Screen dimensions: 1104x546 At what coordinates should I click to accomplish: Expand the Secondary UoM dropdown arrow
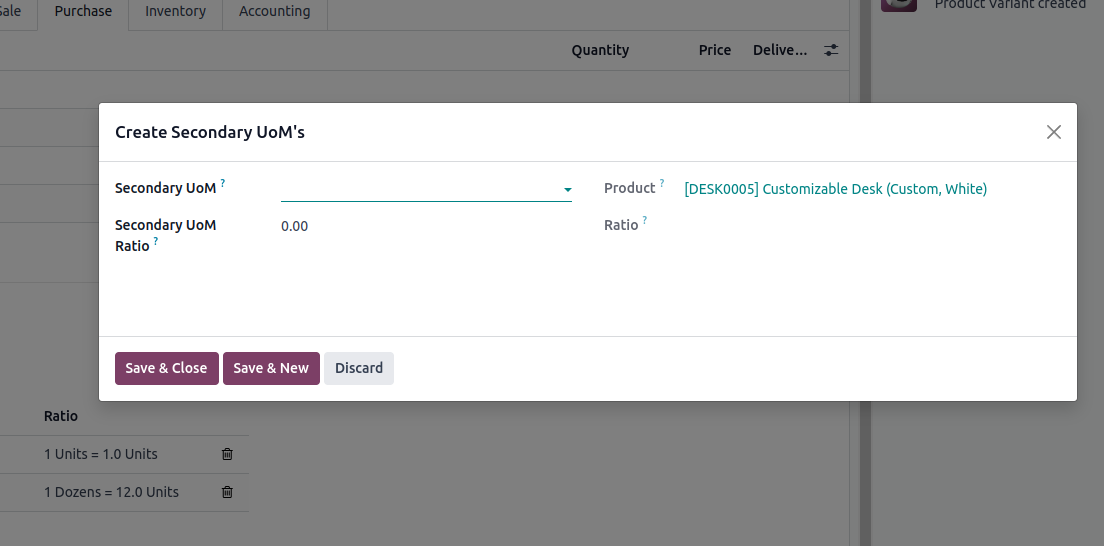pyautogui.click(x=567, y=189)
